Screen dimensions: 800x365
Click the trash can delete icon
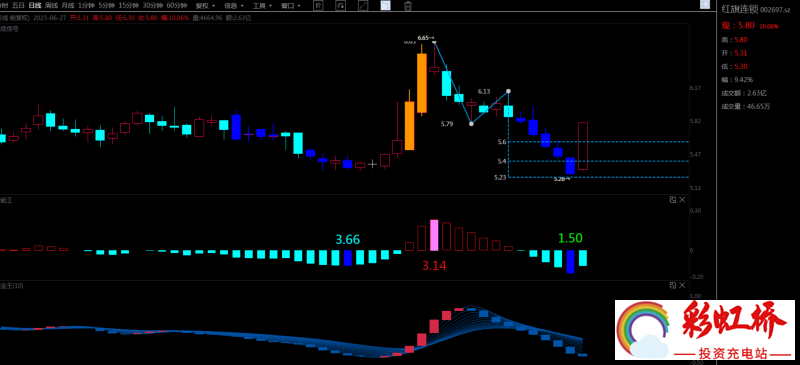[408, 6]
